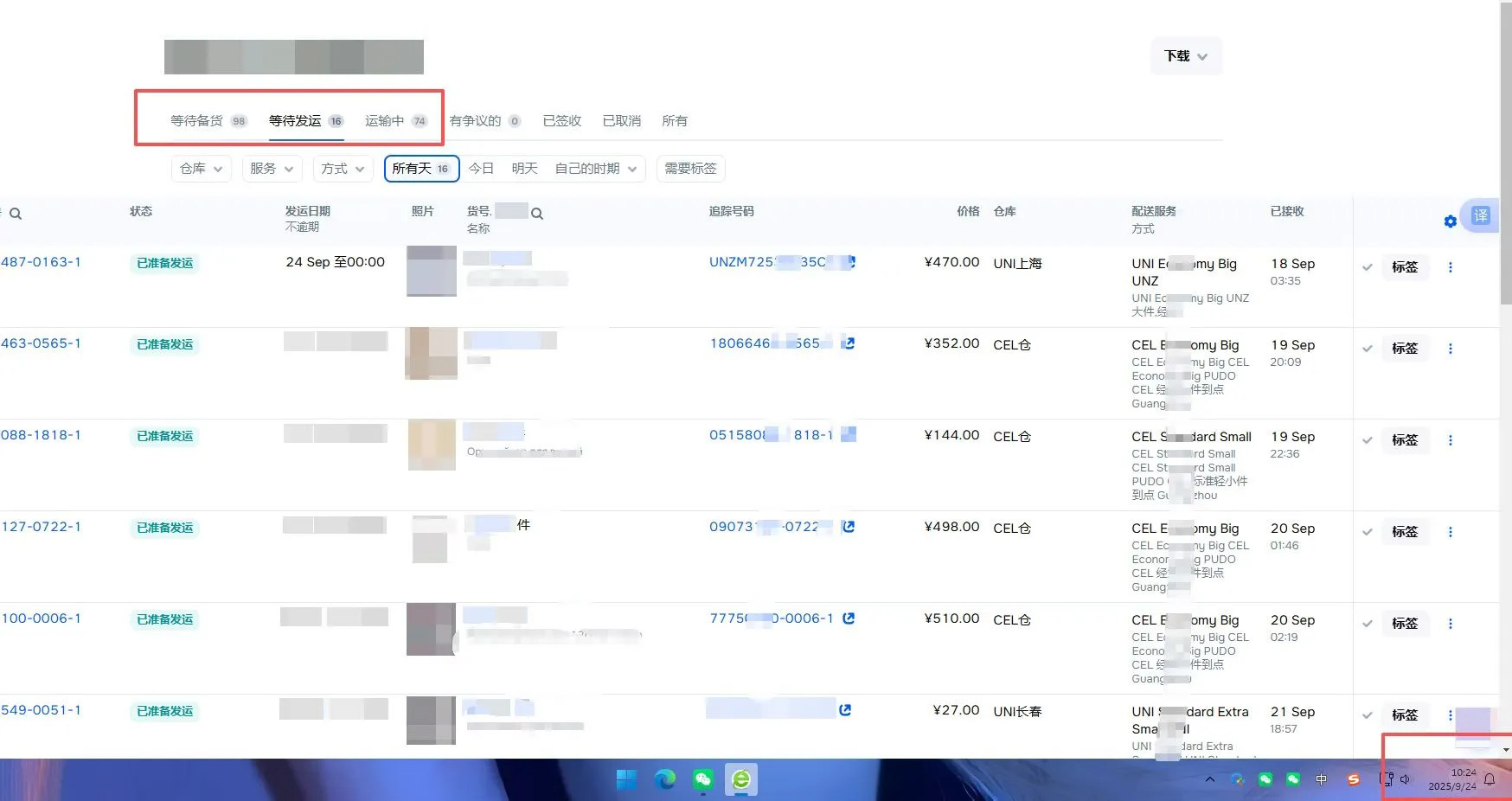Click the search magnifier in the status column header
This screenshot has height=801, width=1512.
16,213
